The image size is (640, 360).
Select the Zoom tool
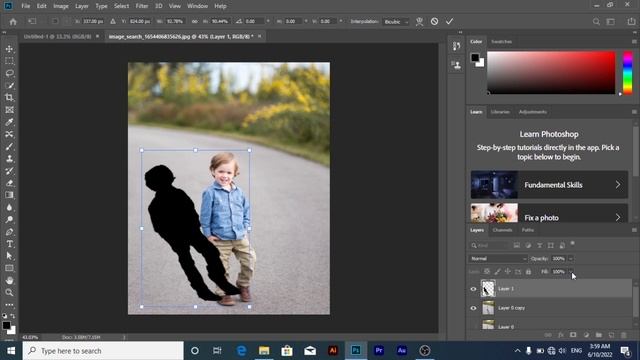9,292
